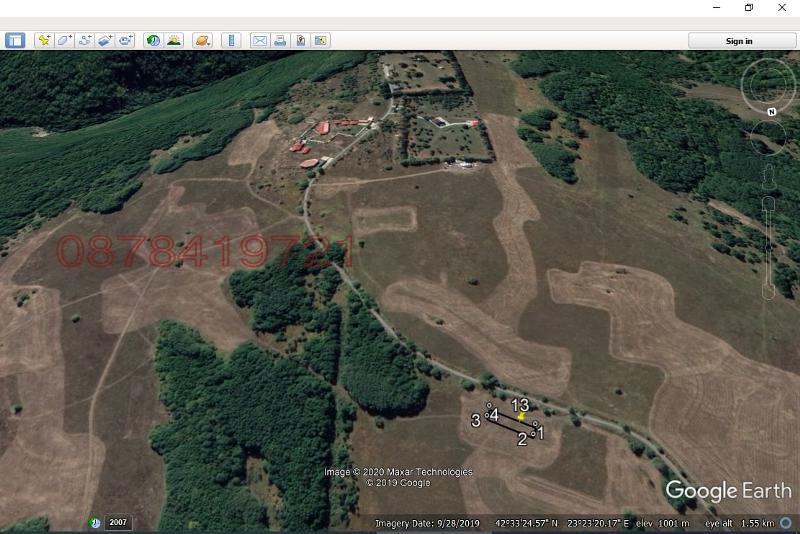The image size is (800, 534).
Task: Pick the Street View pegman icon
Action: [768, 180]
